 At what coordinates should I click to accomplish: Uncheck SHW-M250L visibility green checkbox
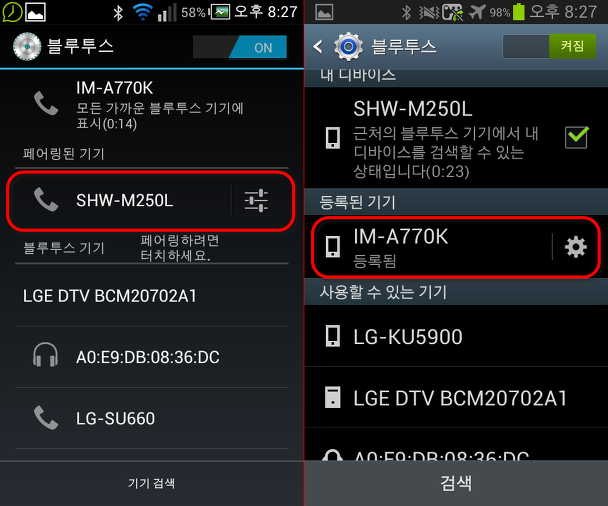coord(576,137)
